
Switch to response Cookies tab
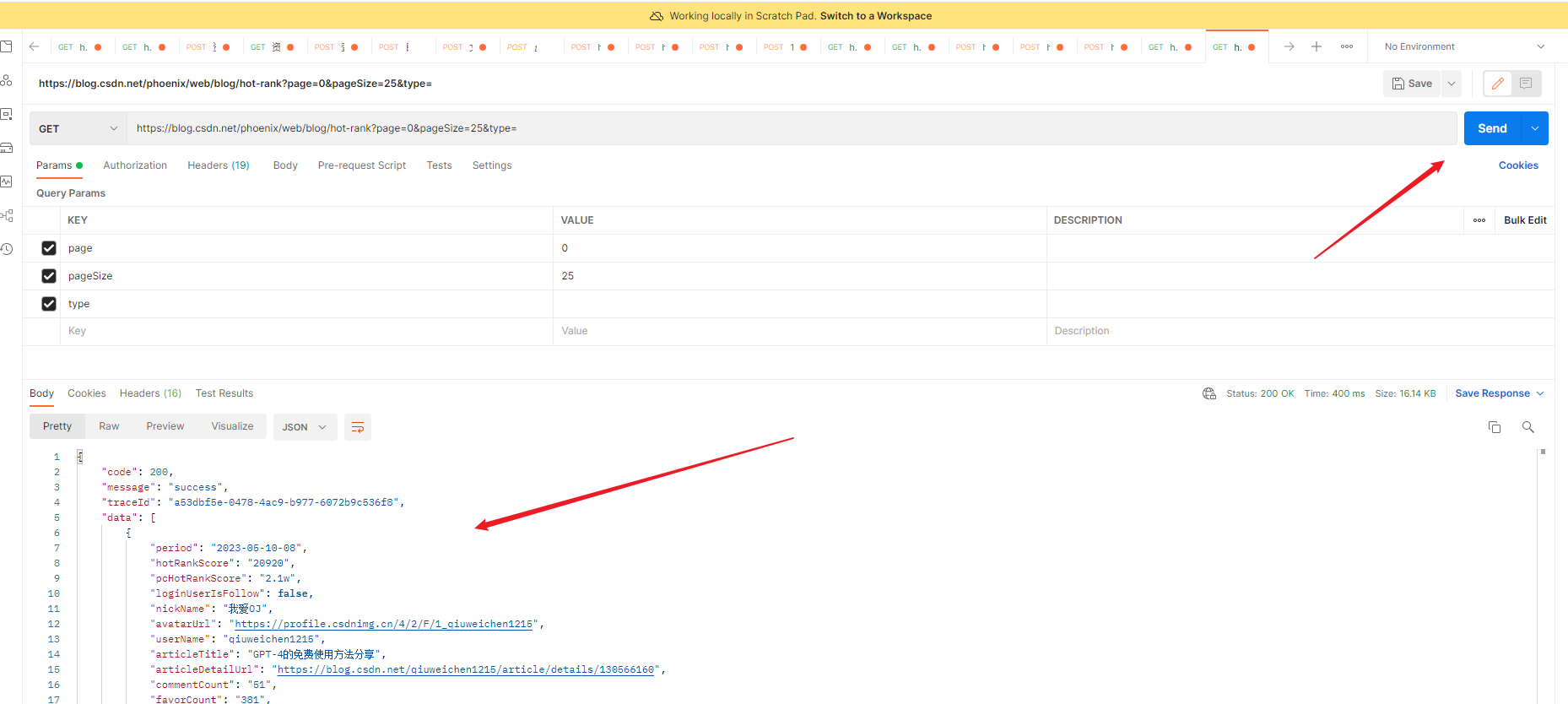click(x=87, y=393)
